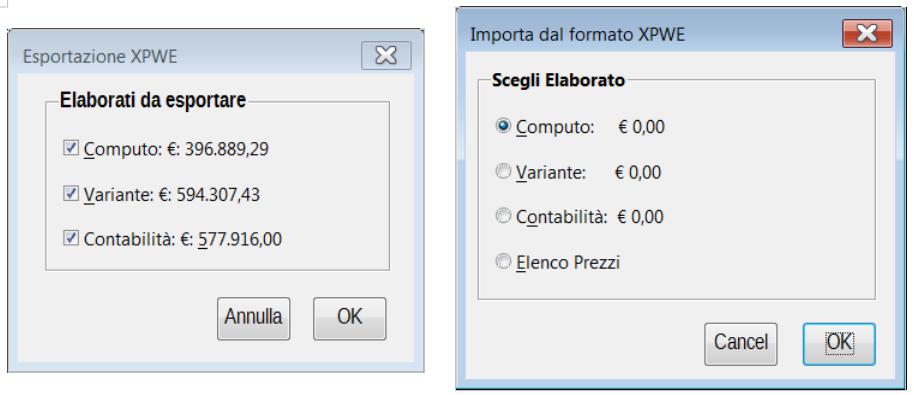Close the Importa dal formato XPWE dialog

tap(867, 34)
